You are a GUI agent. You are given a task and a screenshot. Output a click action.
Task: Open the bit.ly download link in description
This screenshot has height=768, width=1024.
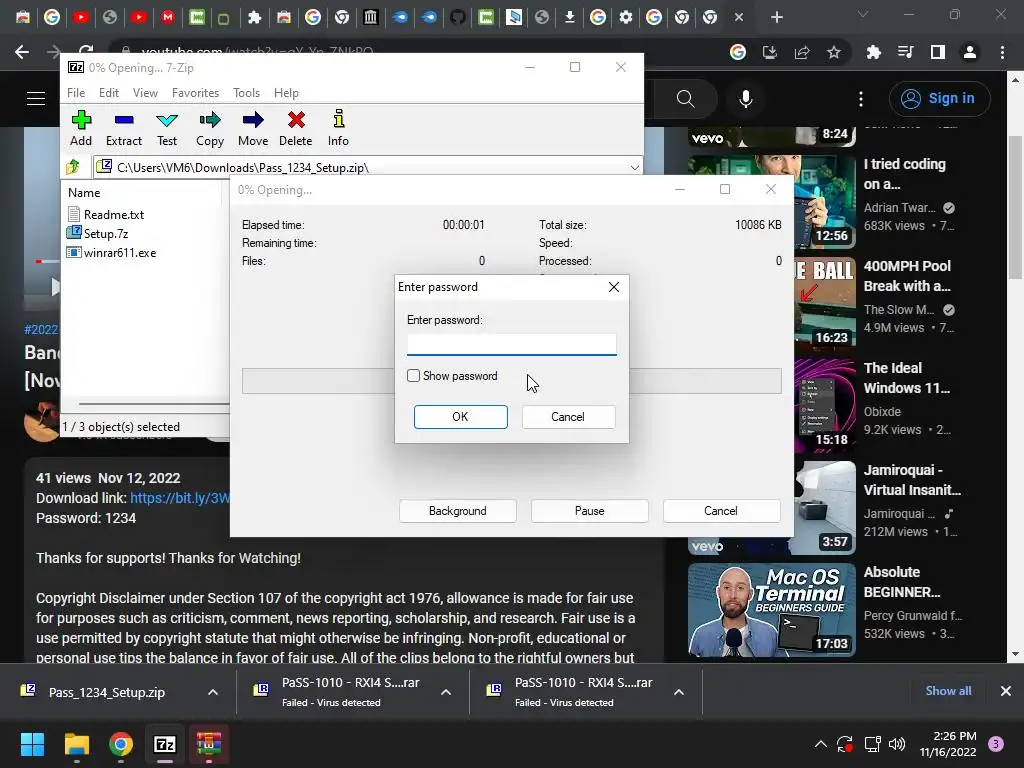tap(180, 498)
